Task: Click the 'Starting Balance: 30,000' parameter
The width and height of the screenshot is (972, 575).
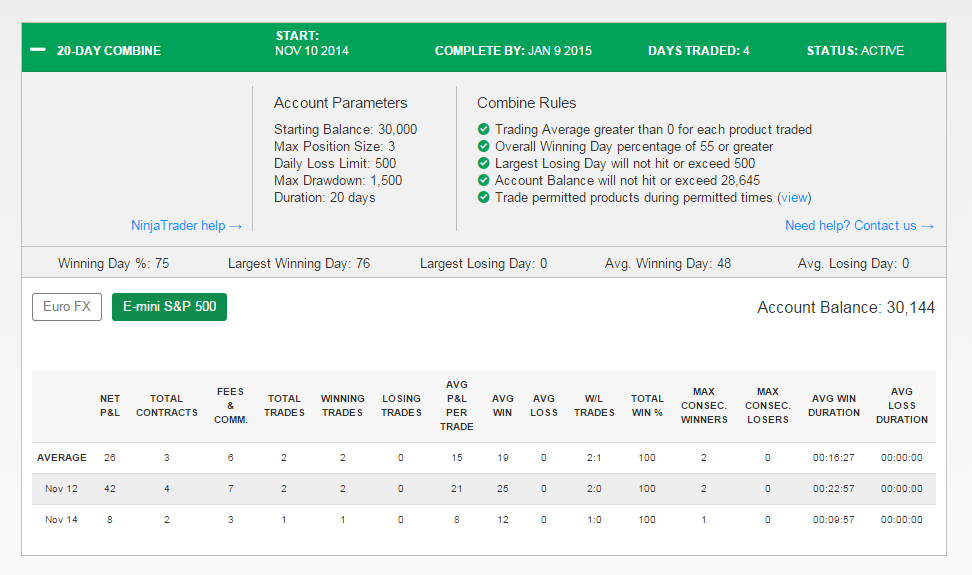Action: [345, 129]
